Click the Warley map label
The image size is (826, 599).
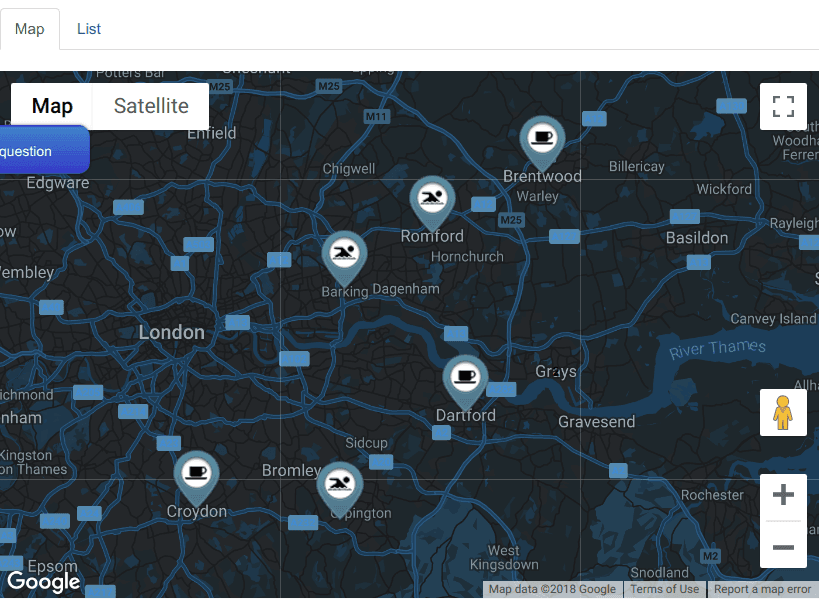click(x=537, y=197)
